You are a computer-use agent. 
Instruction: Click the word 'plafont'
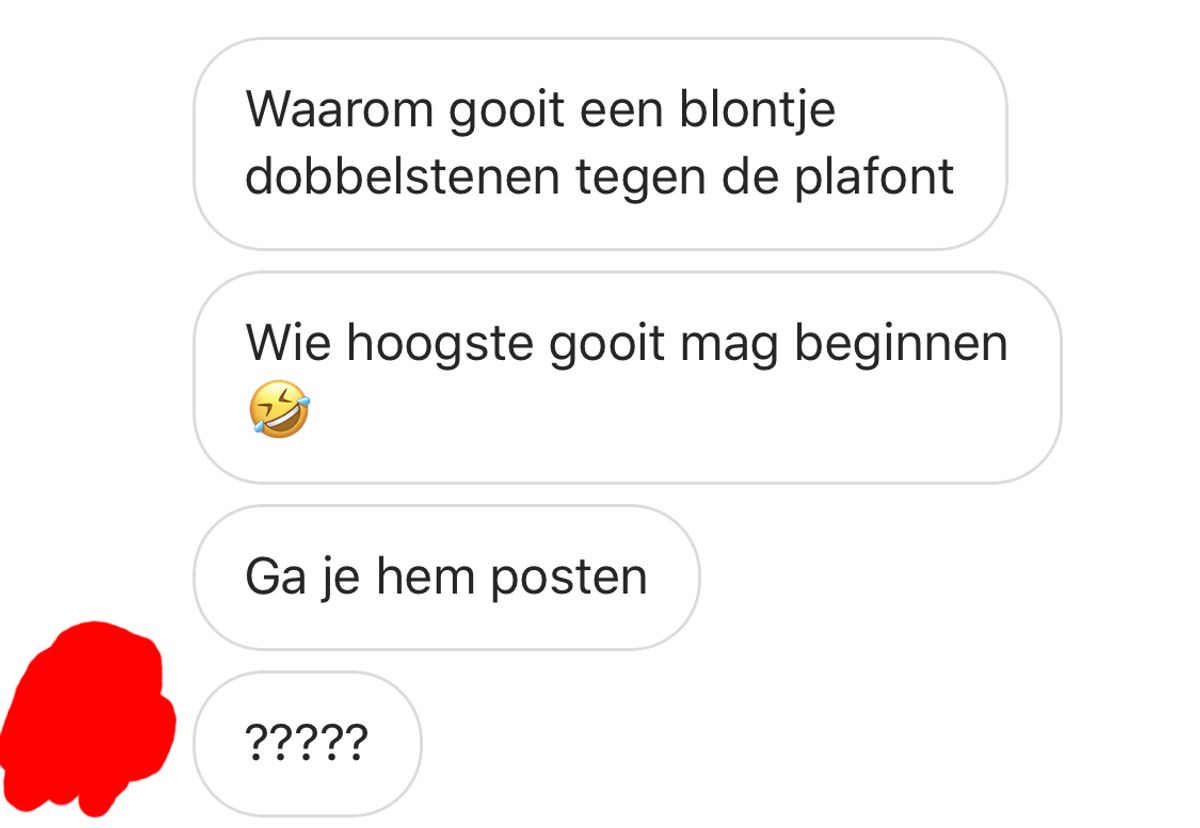[x=874, y=177]
